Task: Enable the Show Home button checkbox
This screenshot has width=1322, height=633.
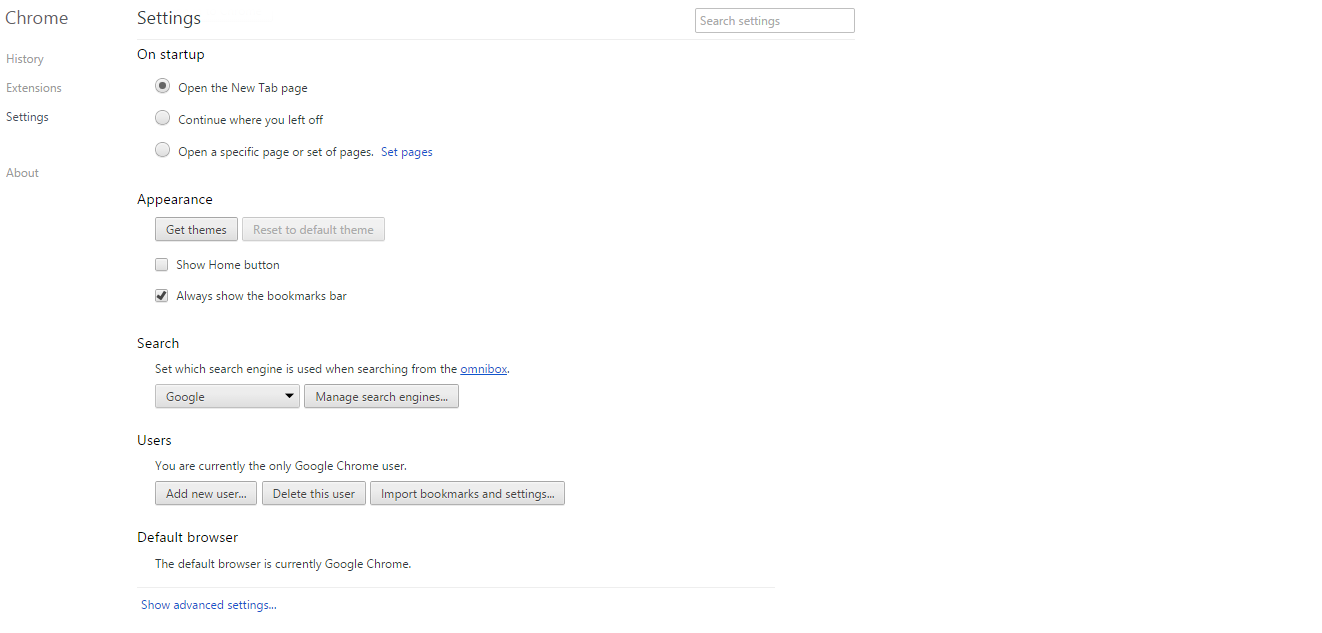Action: tap(161, 265)
